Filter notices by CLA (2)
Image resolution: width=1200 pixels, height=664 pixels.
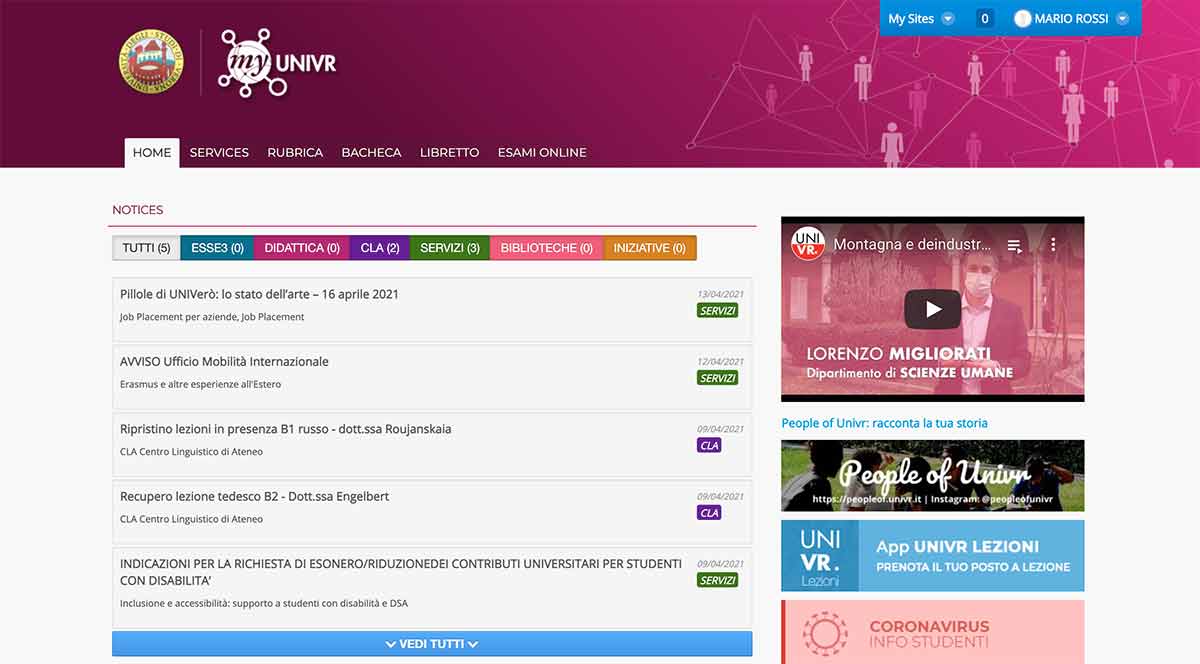[x=380, y=248]
